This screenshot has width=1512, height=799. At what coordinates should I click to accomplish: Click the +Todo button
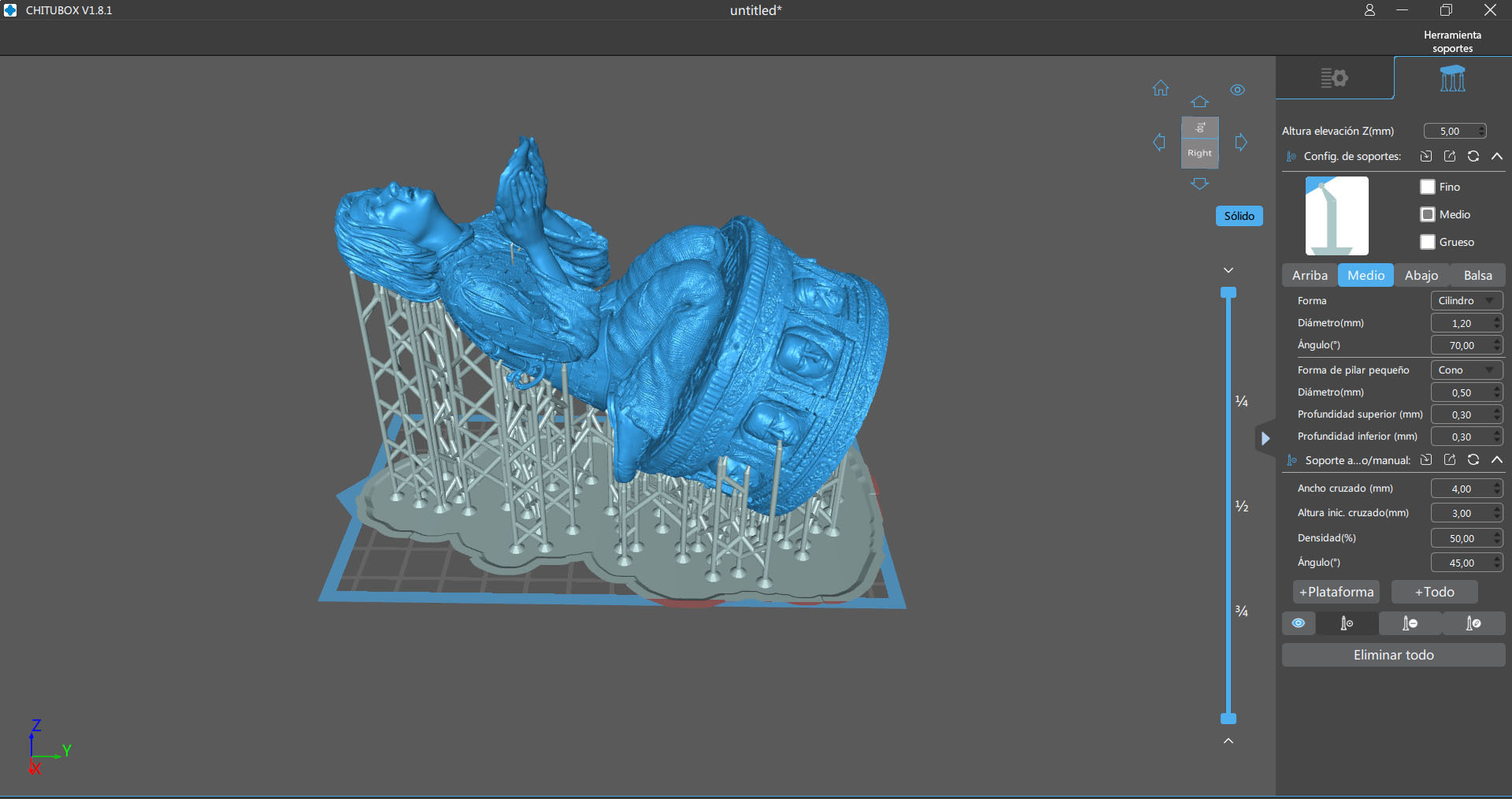click(1435, 592)
